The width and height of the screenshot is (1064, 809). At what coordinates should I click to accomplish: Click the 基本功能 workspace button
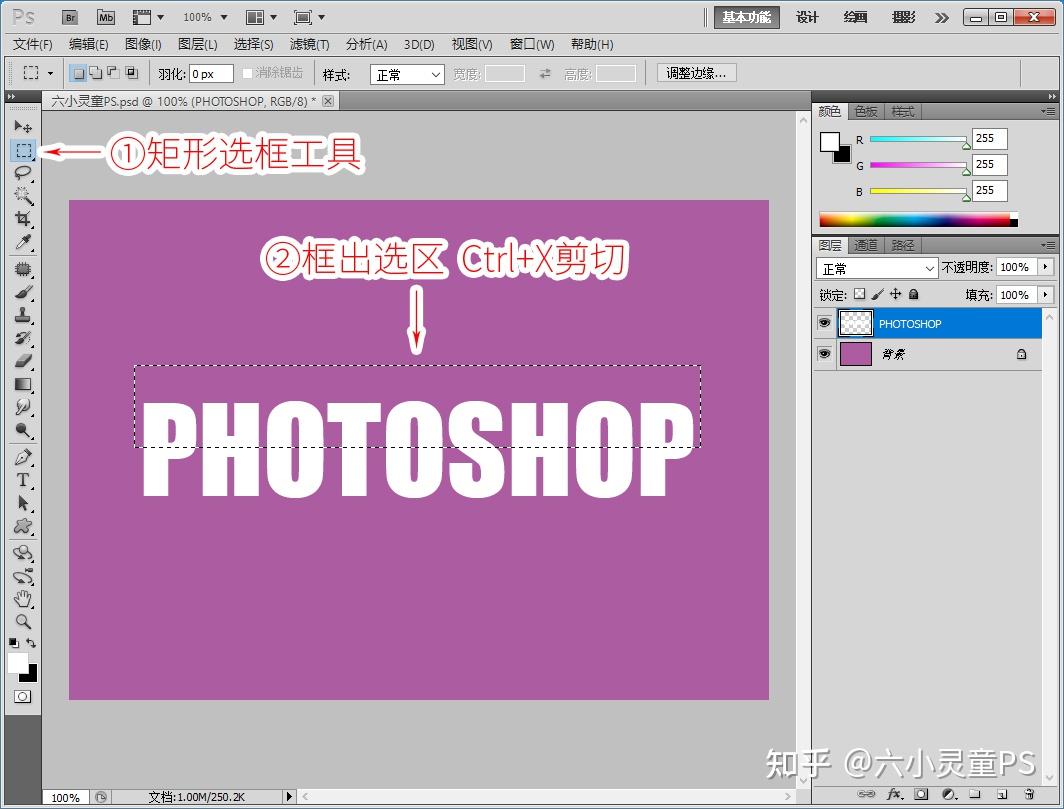pos(746,17)
